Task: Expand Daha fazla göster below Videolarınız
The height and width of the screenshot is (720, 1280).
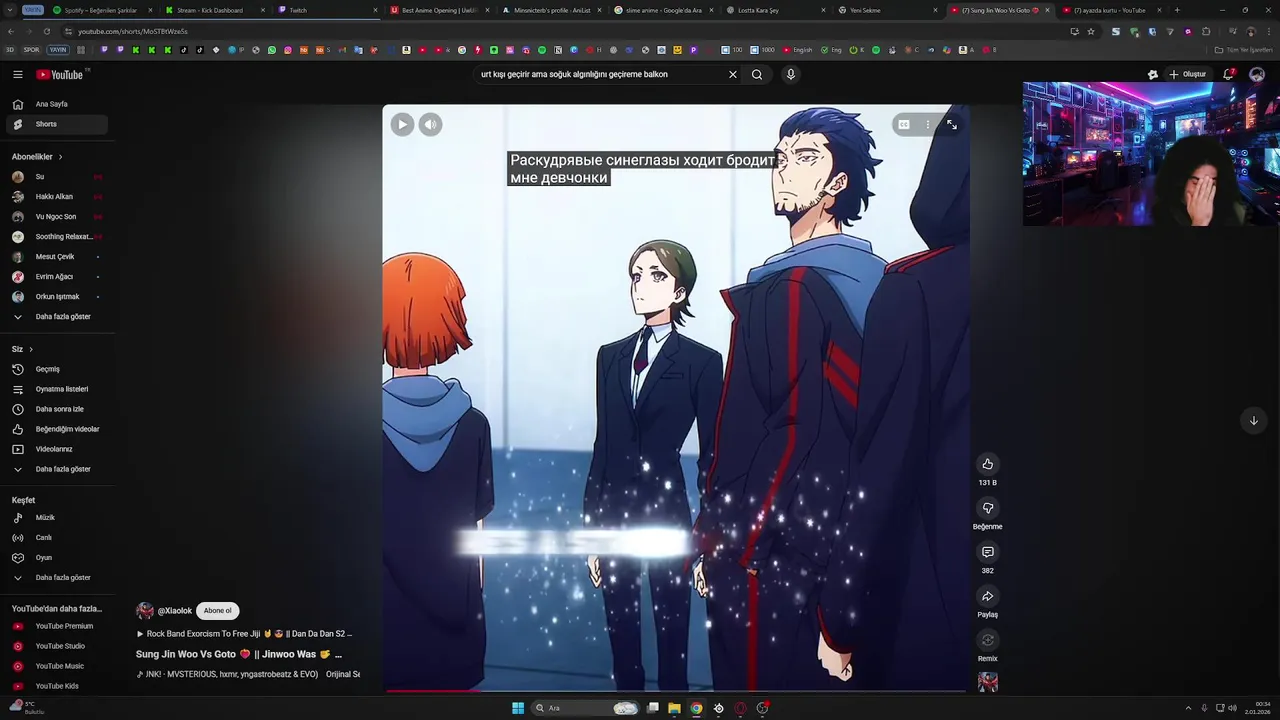Action: click(x=55, y=469)
